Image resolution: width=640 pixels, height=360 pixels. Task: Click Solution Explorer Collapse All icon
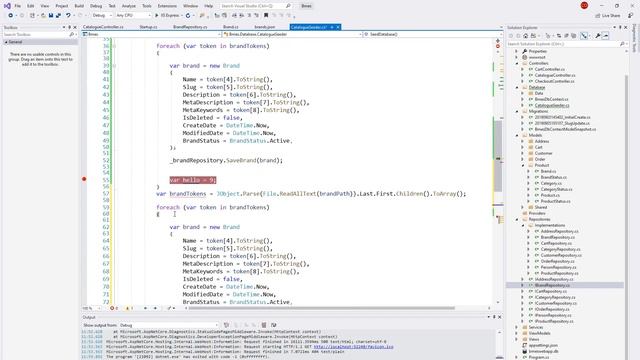coord(566,36)
